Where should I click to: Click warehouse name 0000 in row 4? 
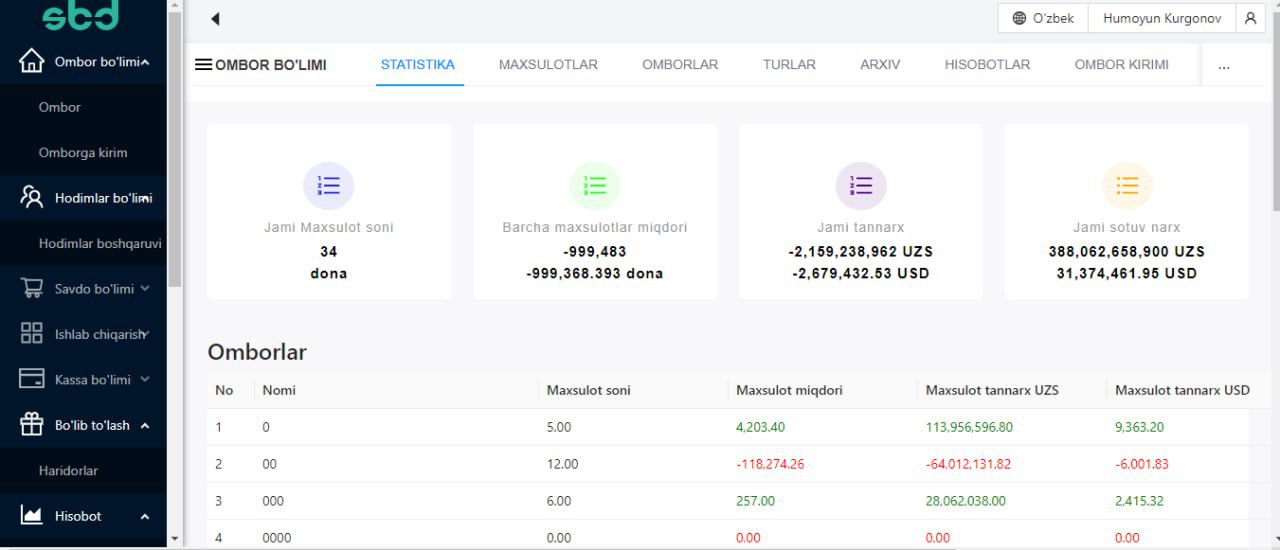pyautogui.click(x=277, y=538)
